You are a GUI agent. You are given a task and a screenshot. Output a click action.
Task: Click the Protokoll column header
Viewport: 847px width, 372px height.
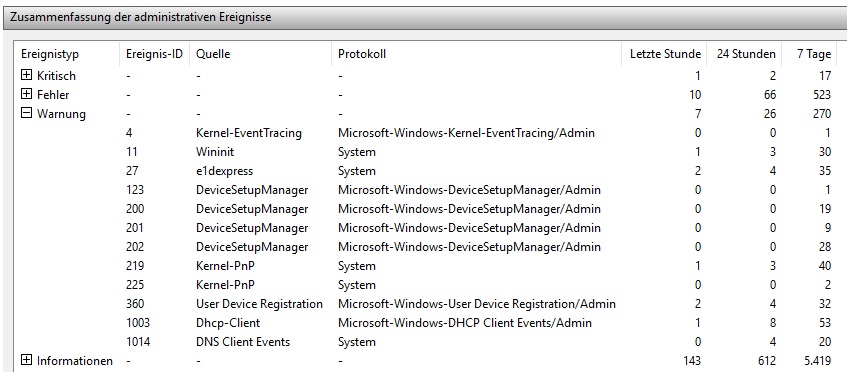[476, 54]
